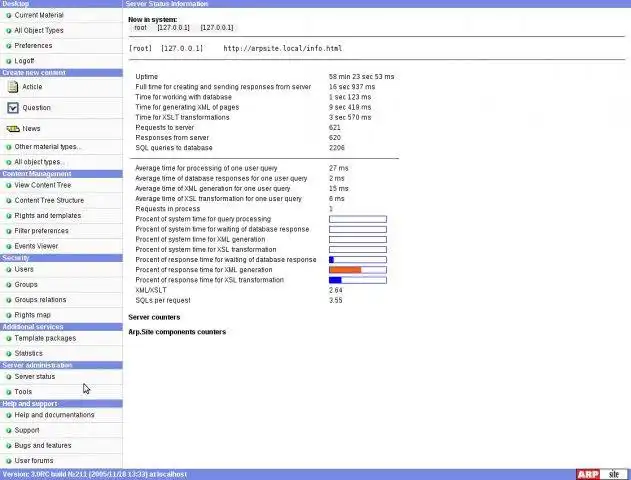Click the Question checkbox icon

13,108
